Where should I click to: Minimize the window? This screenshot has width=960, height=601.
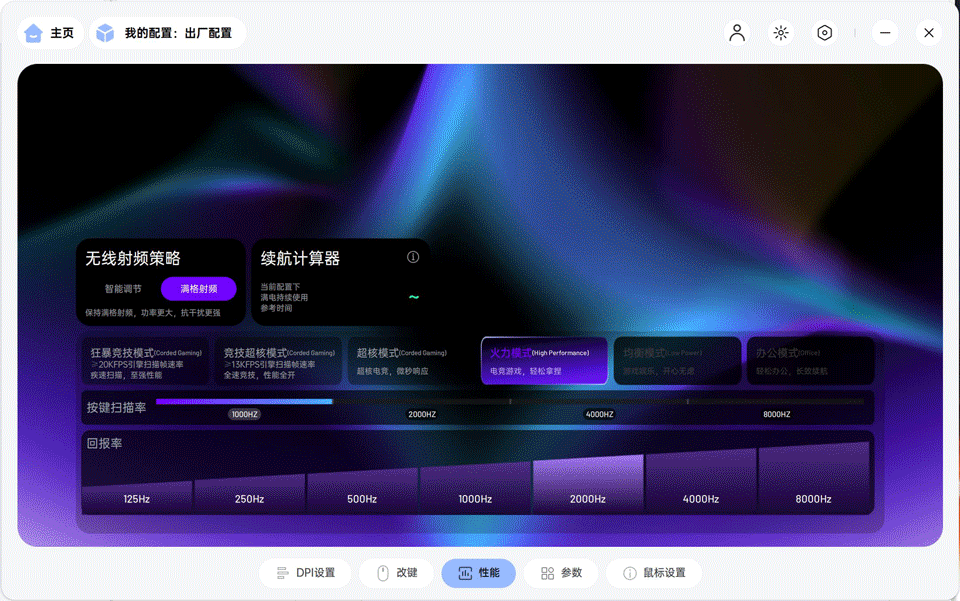click(x=885, y=33)
